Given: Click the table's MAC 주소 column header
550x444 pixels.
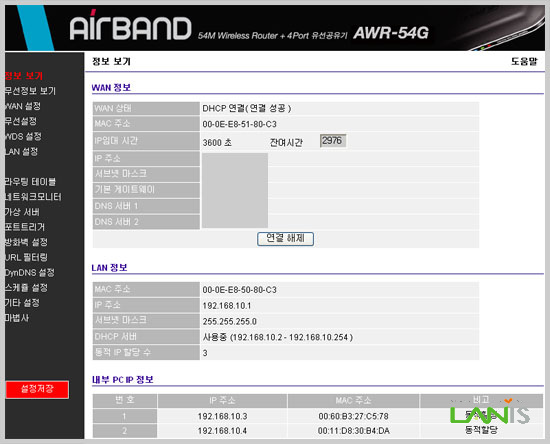Looking at the screenshot, I should (353, 400).
